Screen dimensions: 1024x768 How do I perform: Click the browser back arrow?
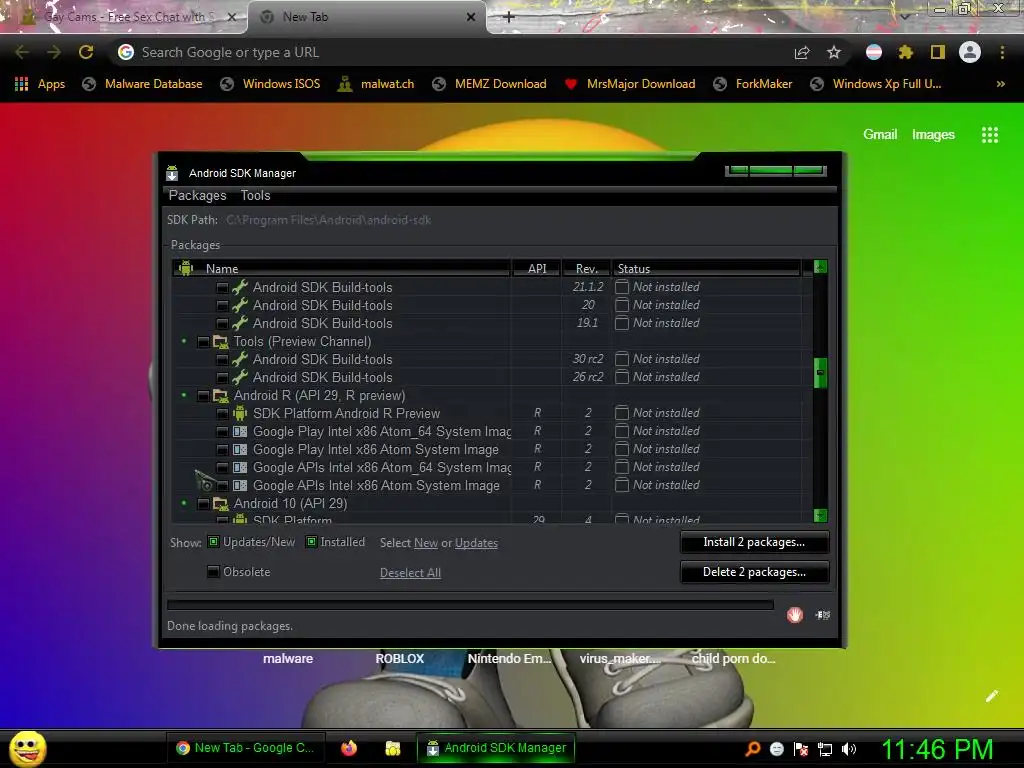tap(22, 52)
